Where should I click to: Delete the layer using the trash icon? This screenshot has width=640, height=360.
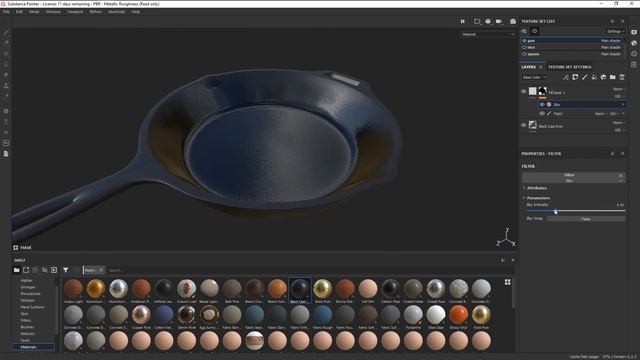[x=622, y=77]
